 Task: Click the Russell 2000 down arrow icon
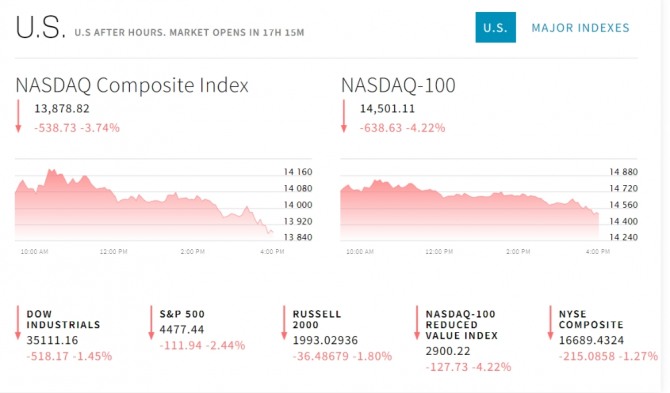(284, 323)
